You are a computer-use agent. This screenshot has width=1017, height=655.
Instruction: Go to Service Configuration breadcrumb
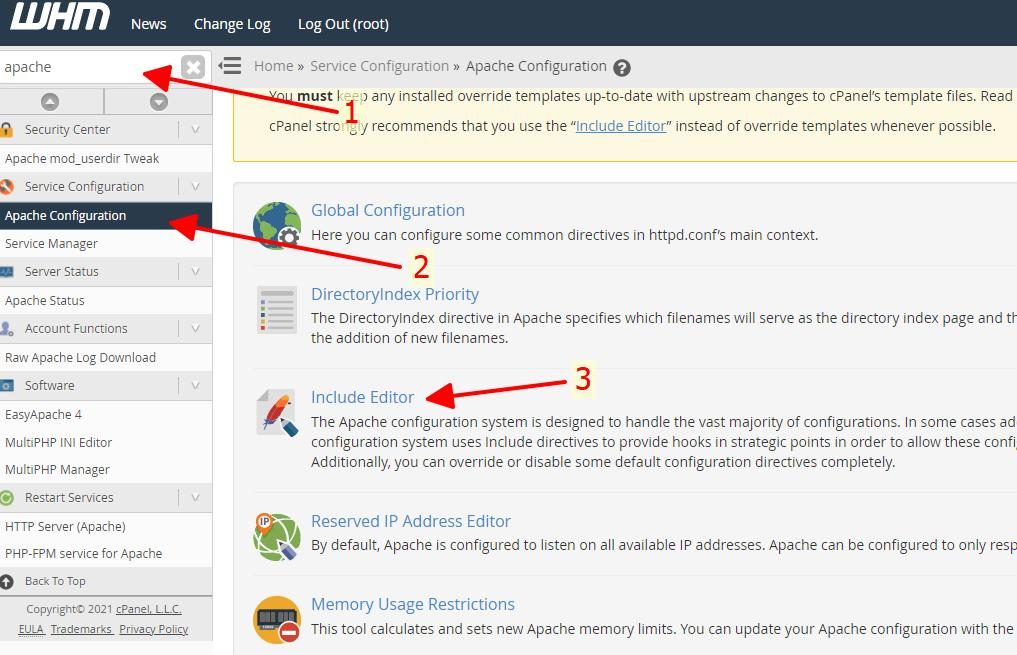[x=379, y=66]
